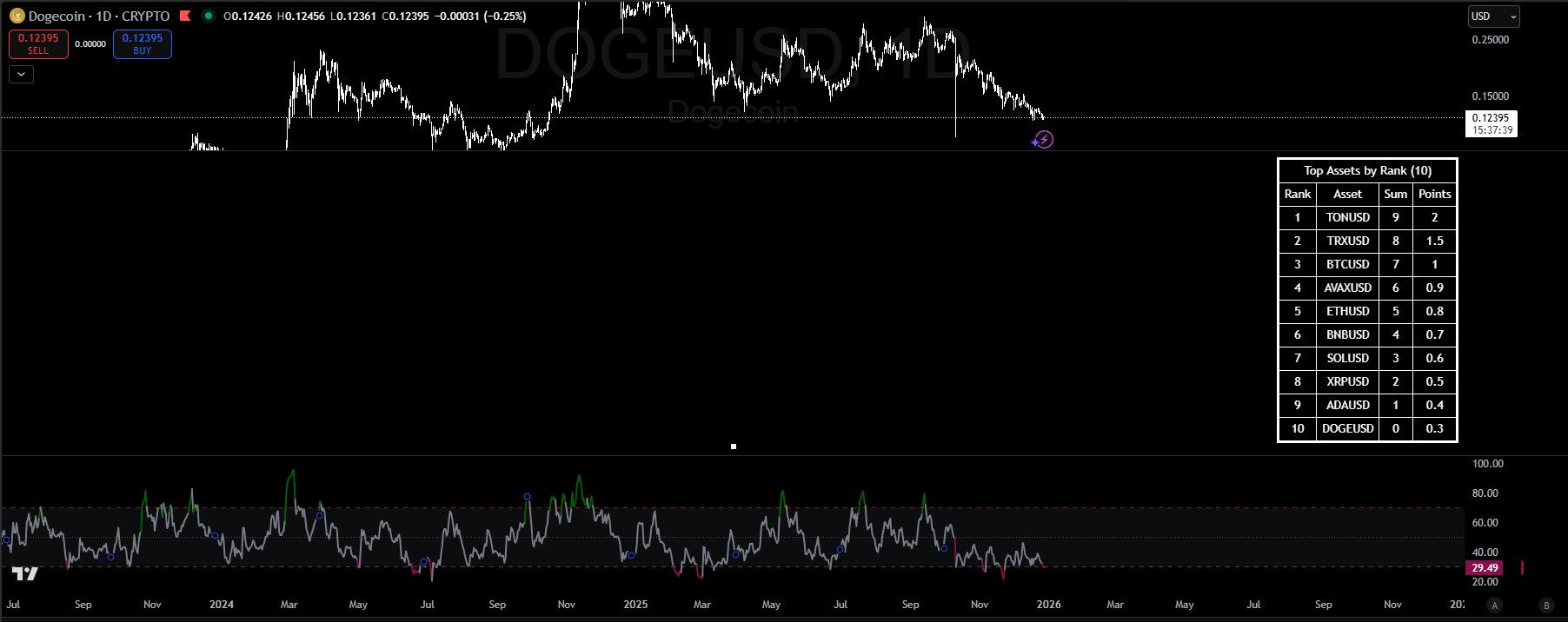Click the oscillator value label 29.49
Image resolution: width=1568 pixels, height=622 pixels.
point(1485,568)
